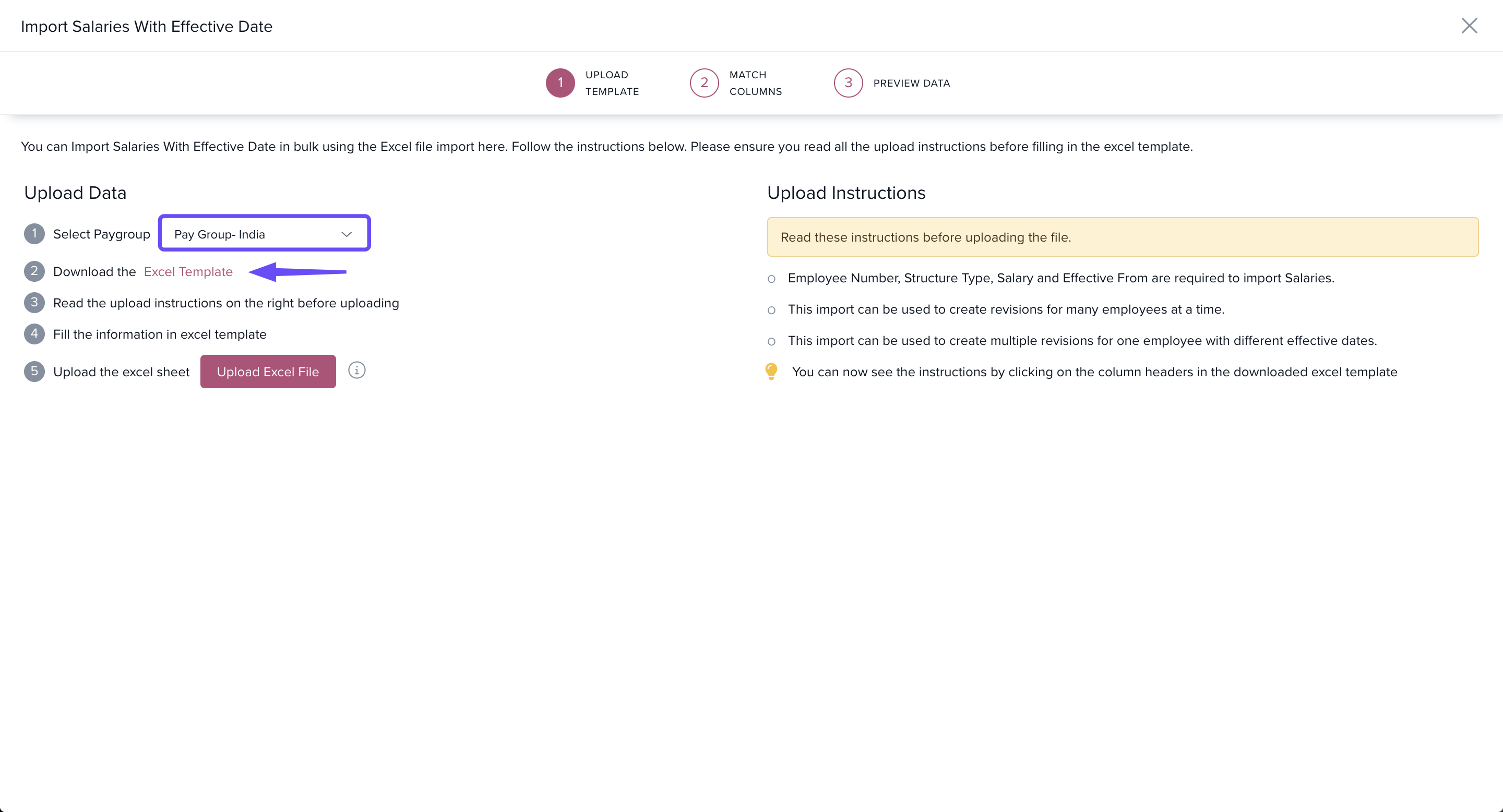Select the Preview Data step label

(911, 83)
